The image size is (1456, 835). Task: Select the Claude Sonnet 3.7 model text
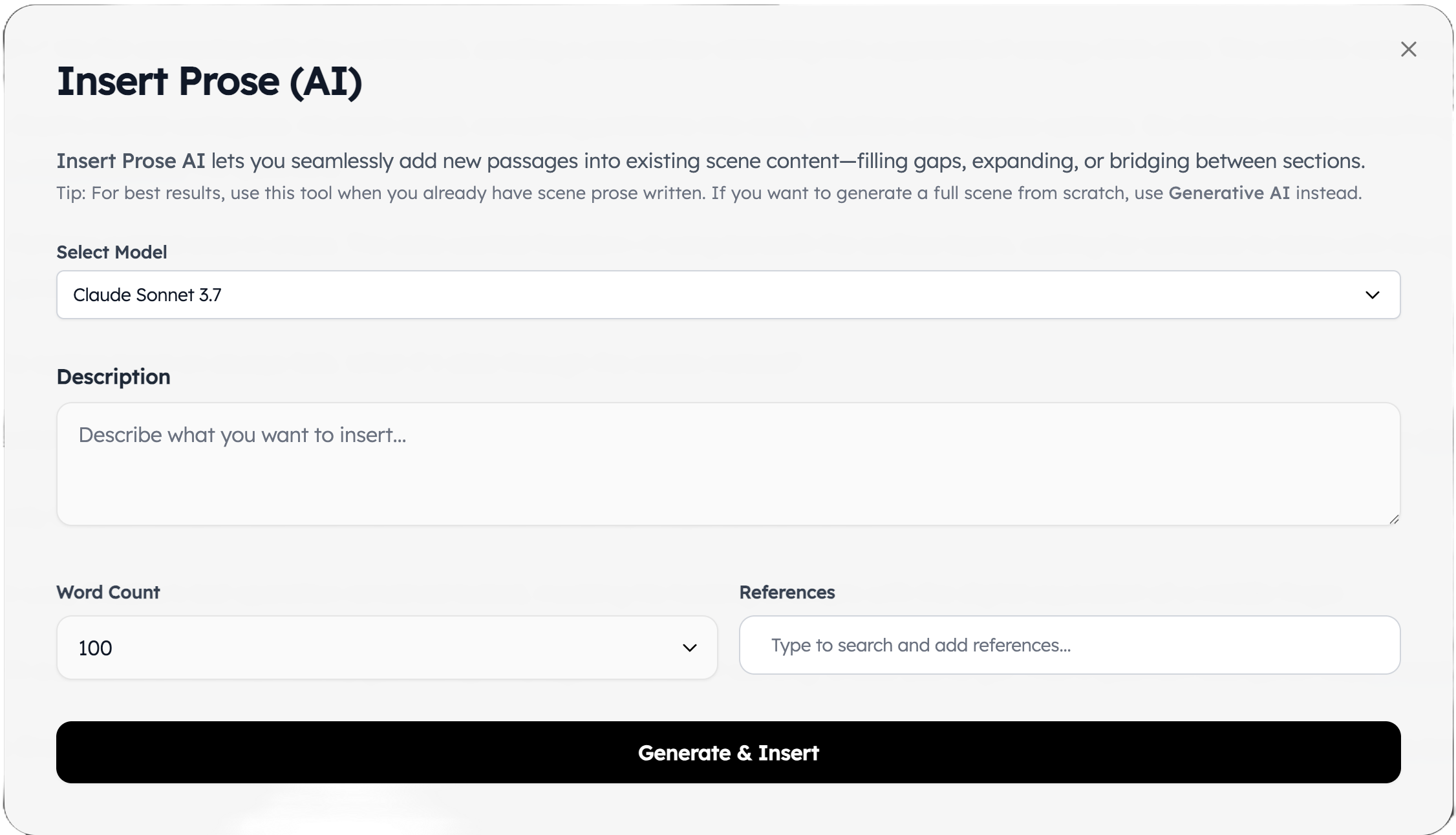147,295
